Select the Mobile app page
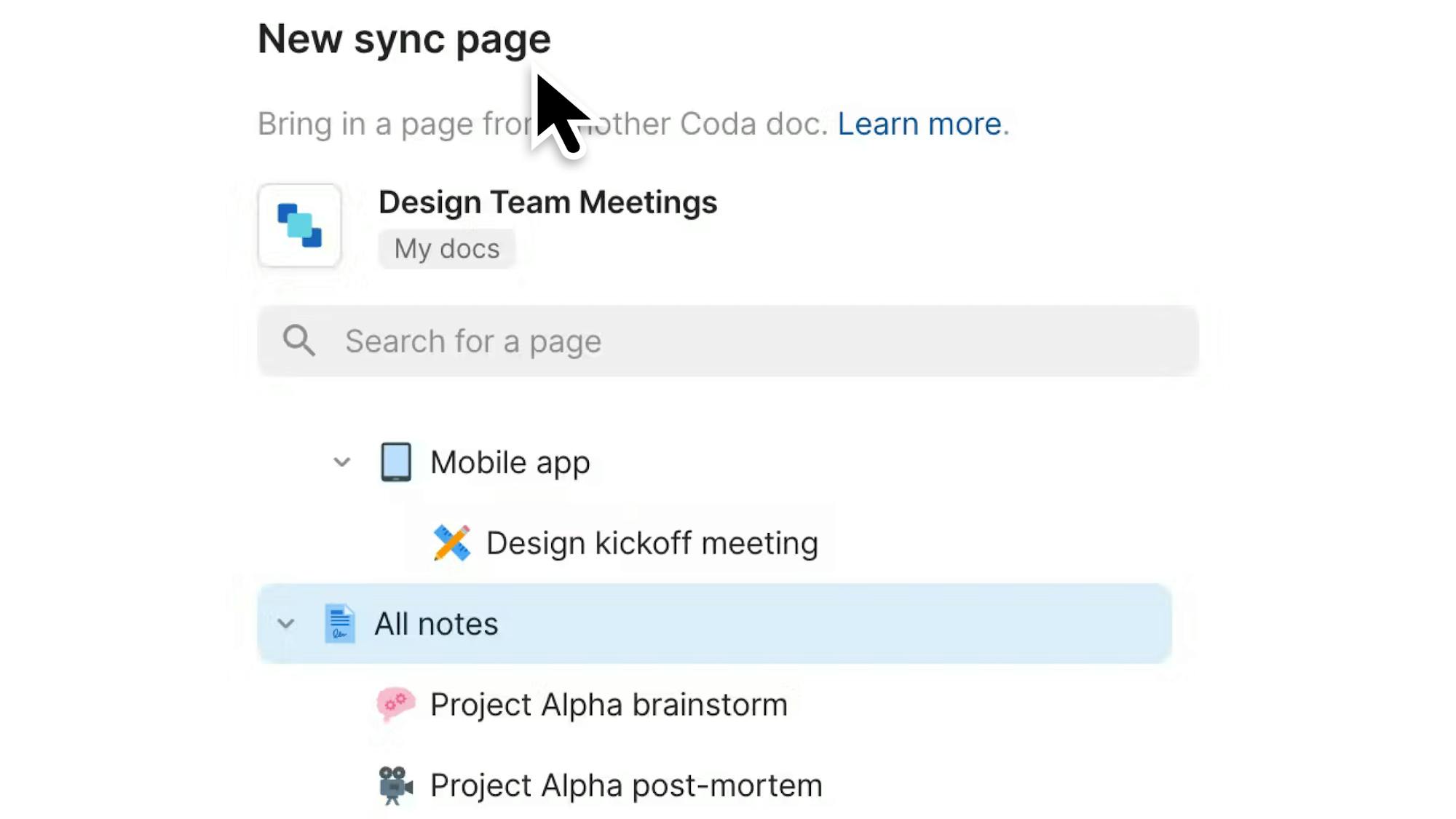 [x=510, y=462]
